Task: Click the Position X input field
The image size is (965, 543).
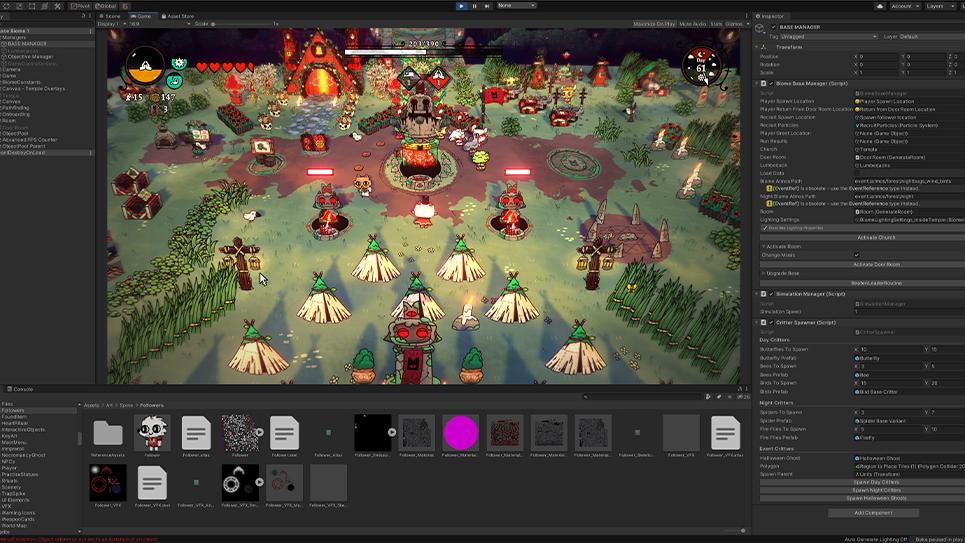Action: 878,56
